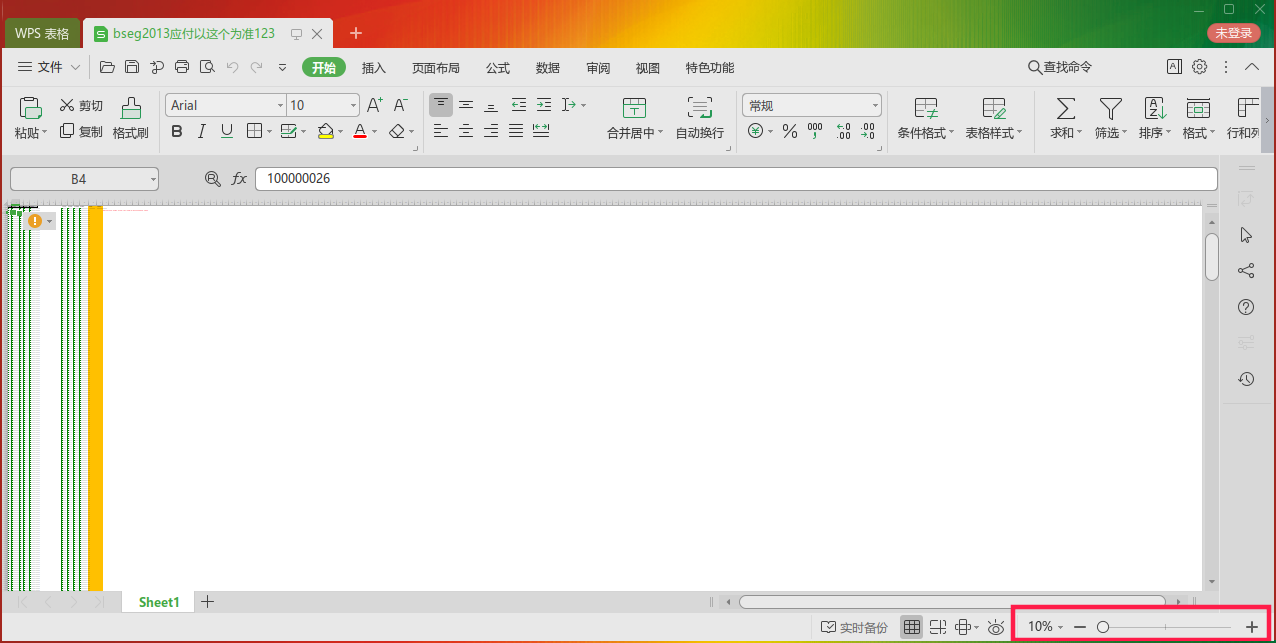Viewport: 1276px width, 643px height.
Task: Decrease decimal places
Action: click(867, 131)
